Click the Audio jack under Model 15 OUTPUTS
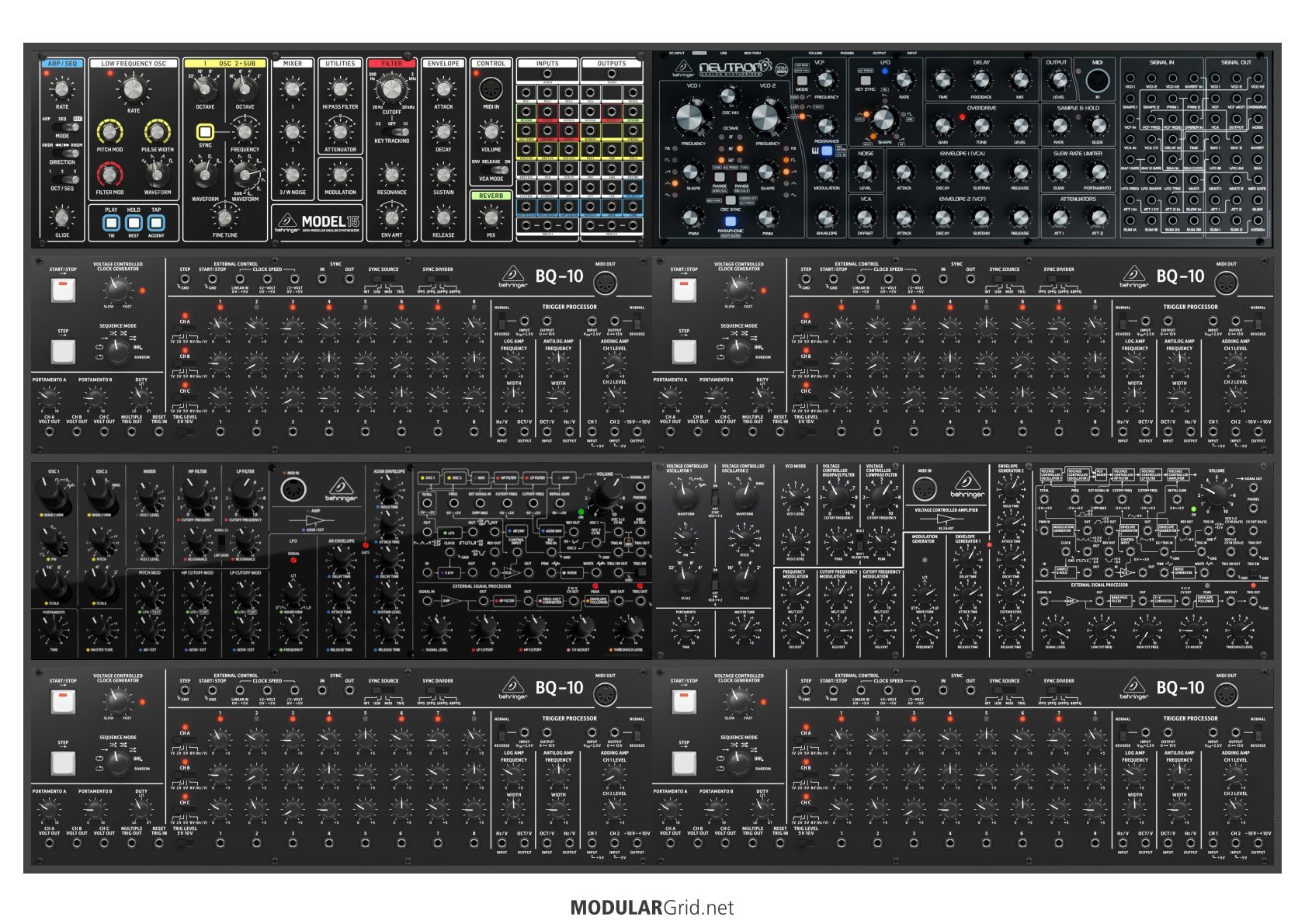1305x924 pixels. [612, 75]
